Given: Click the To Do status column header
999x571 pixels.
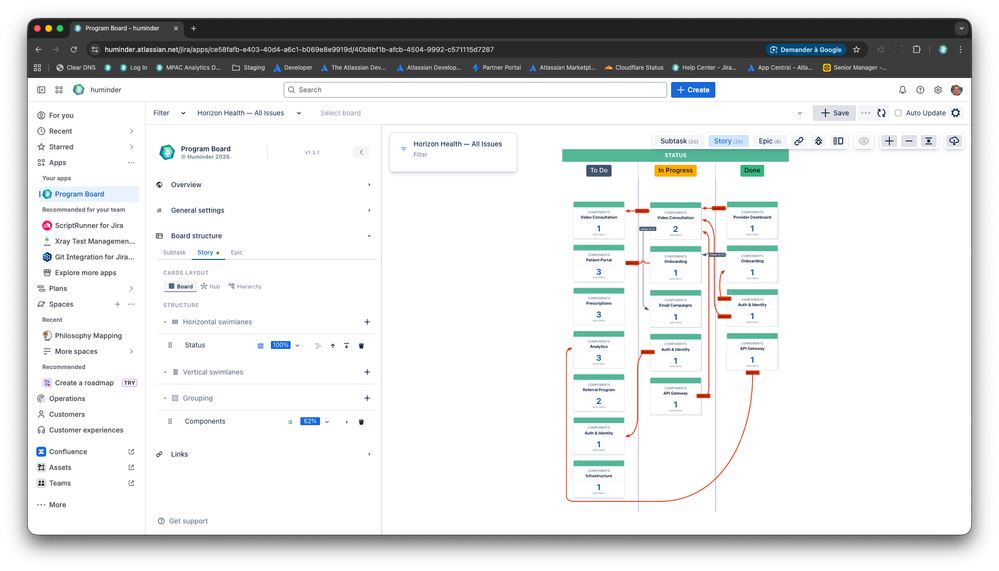Looking at the screenshot, I should click(599, 171).
